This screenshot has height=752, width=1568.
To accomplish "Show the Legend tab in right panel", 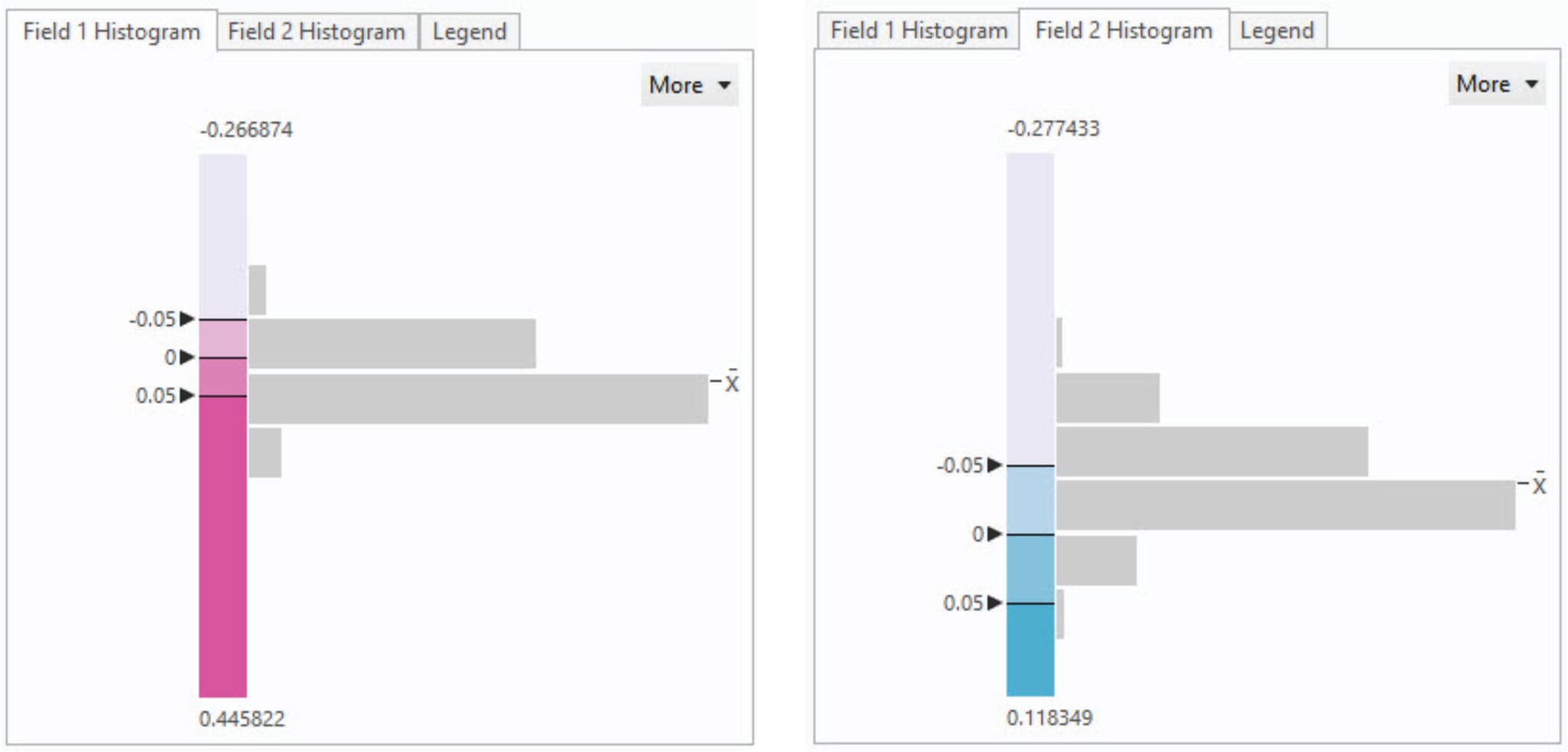I will (x=1277, y=31).
